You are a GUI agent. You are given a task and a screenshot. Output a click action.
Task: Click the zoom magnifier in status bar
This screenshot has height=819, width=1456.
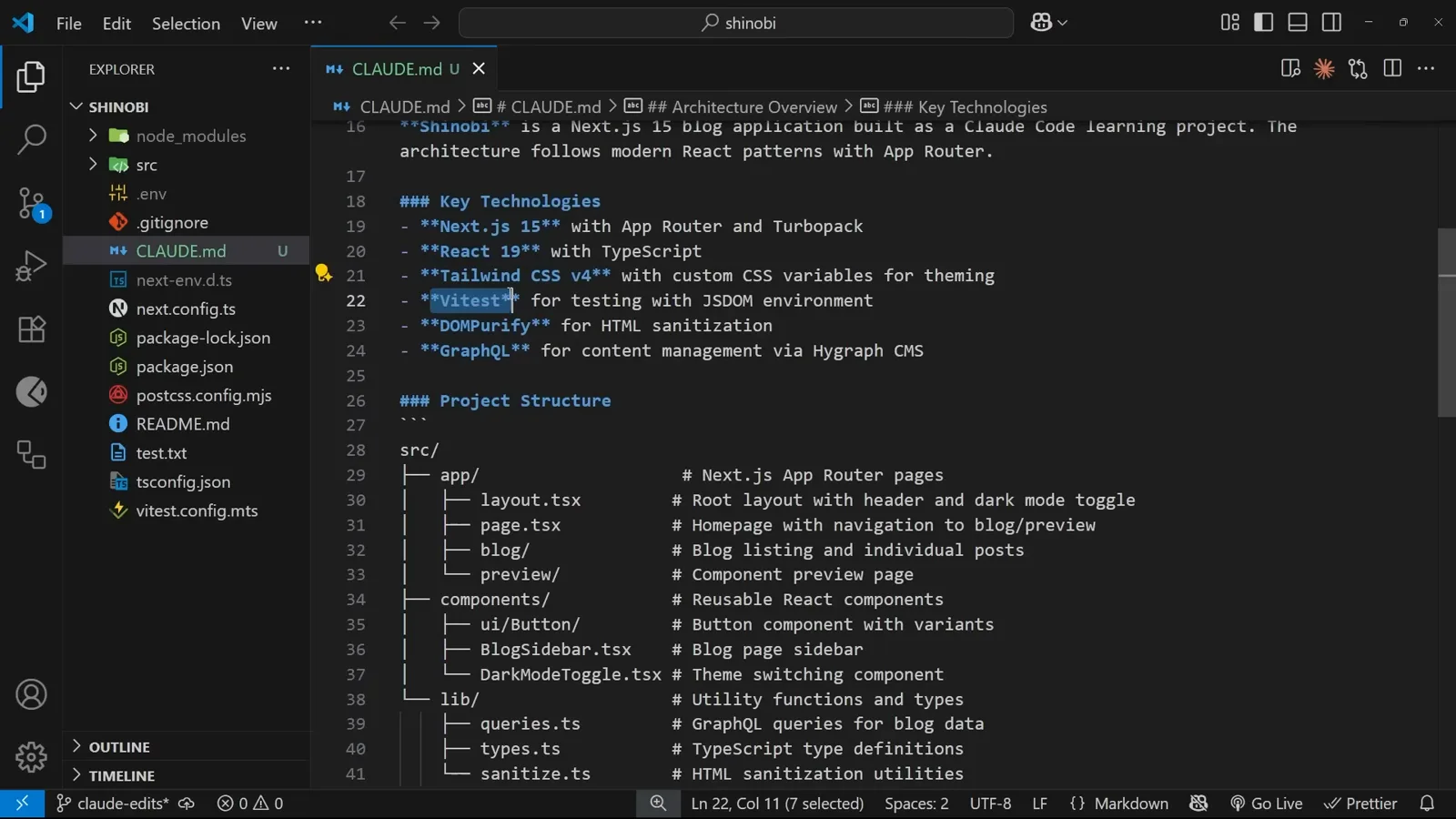click(x=658, y=804)
